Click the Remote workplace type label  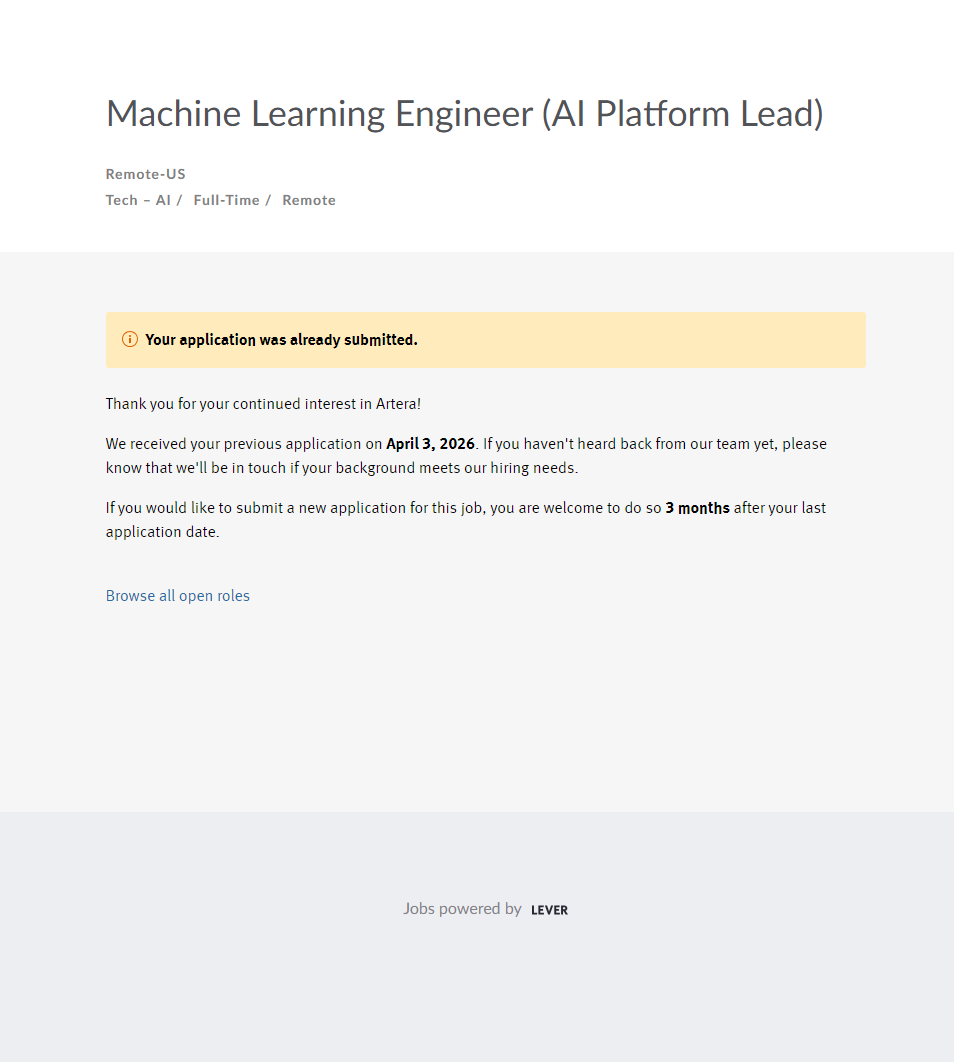point(309,200)
